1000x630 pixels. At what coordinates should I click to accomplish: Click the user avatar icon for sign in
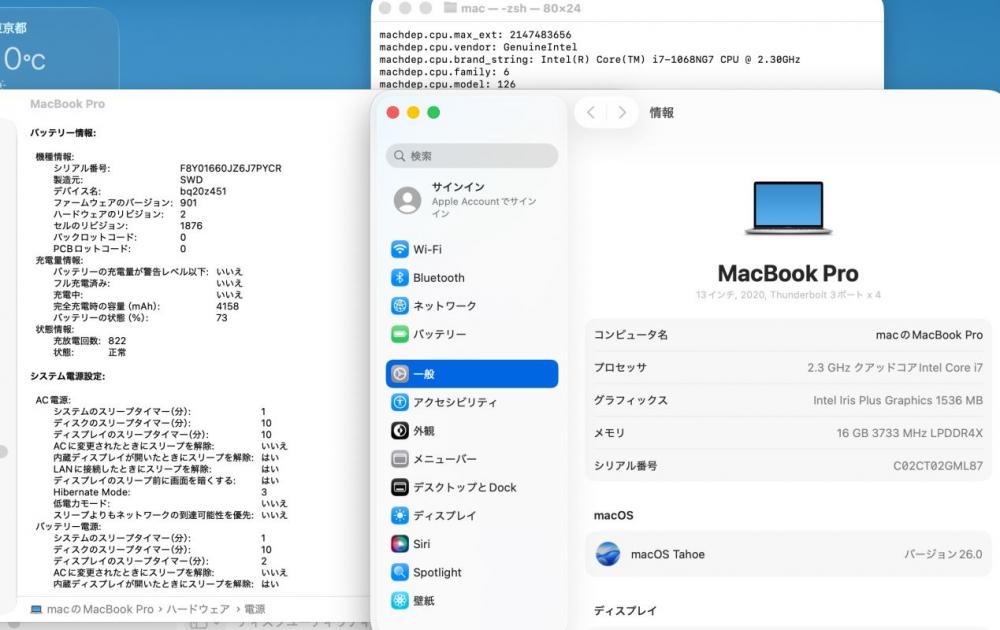[408, 200]
